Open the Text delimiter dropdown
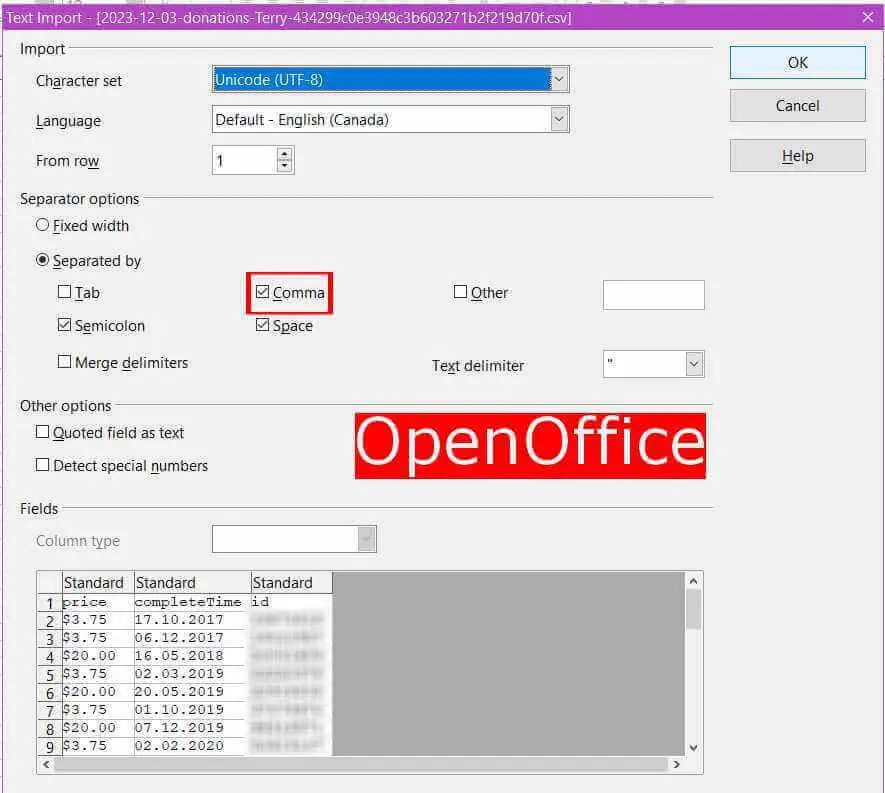Screen dimensions: 885x793 [x=694, y=364]
